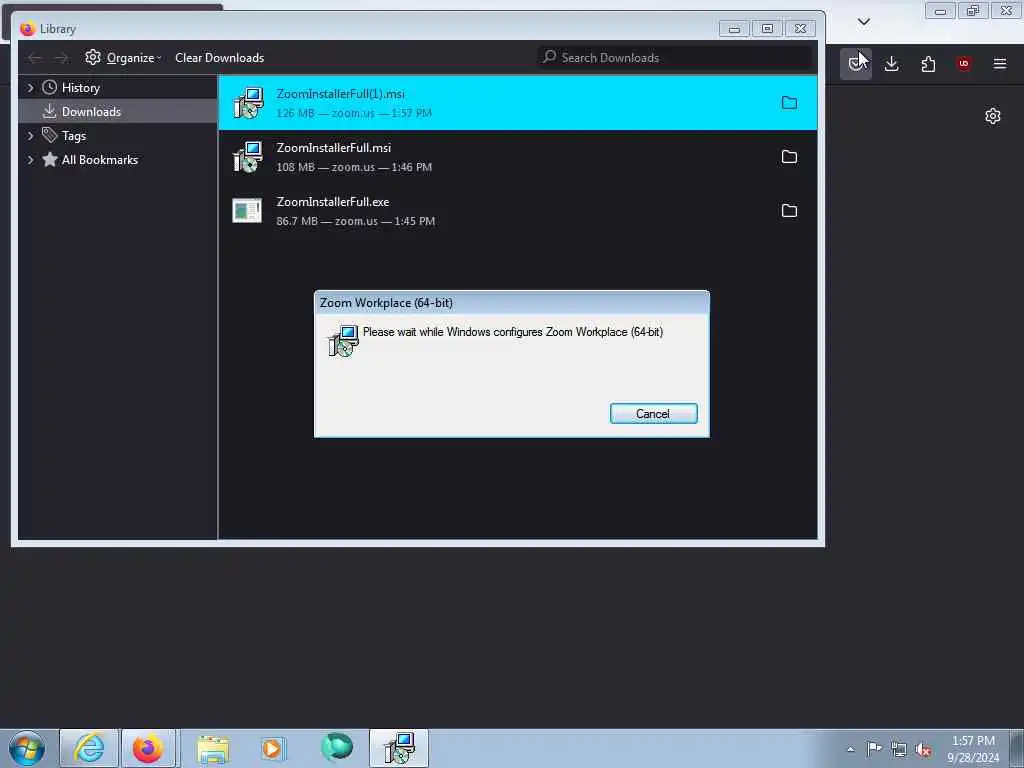Expand the History tree node

(30, 88)
